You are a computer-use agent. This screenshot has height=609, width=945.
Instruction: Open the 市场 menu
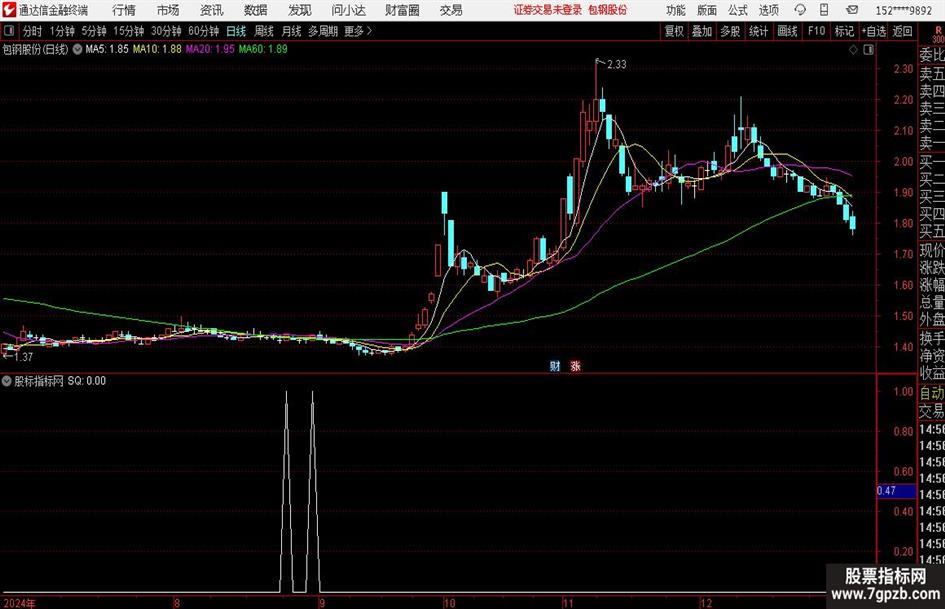[x=168, y=10]
